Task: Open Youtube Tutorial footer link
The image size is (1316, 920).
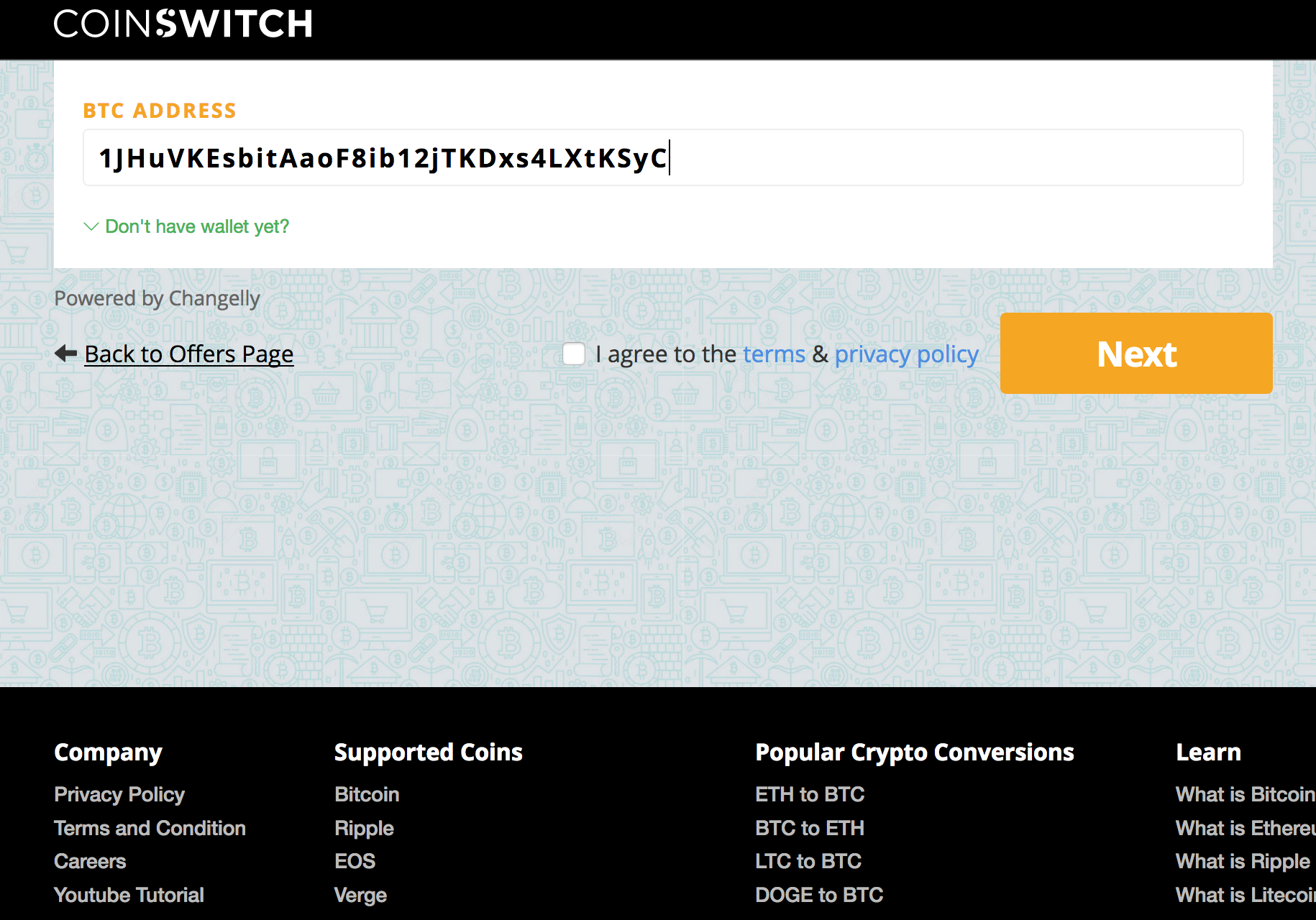Action: tap(129, 895)
